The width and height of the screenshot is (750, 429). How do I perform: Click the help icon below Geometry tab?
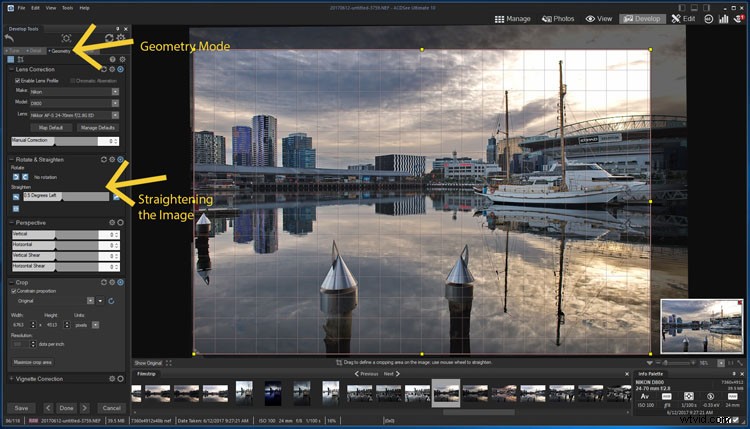pos(112,59)
